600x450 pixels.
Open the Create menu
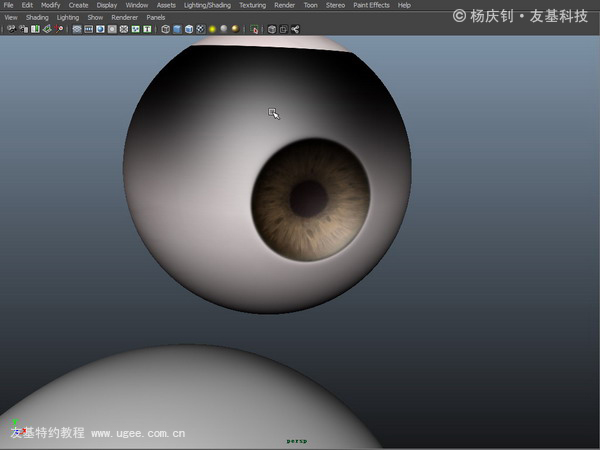click(x=78, y=5)
